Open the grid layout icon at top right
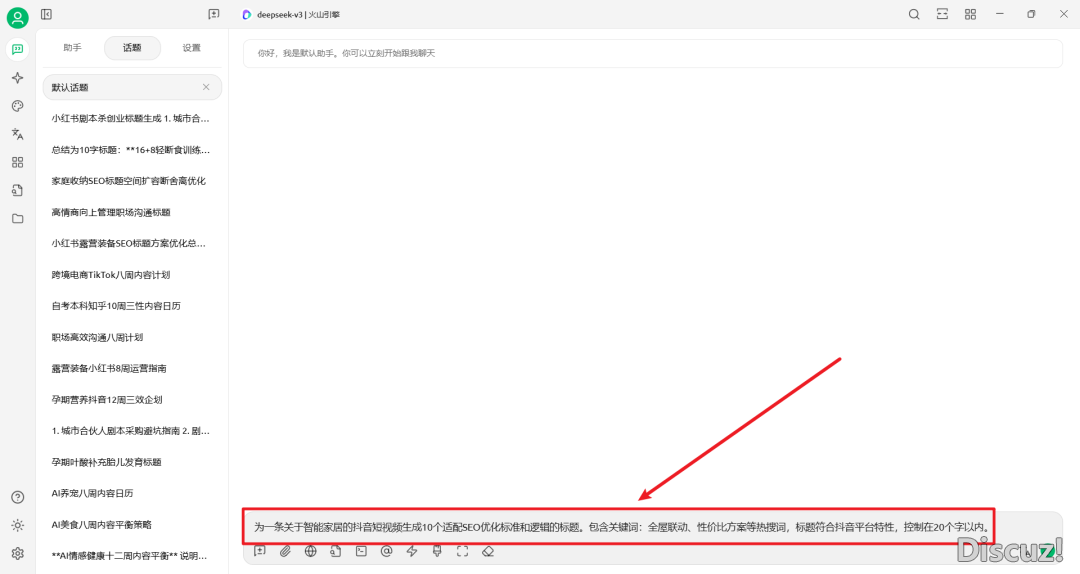 click(970, 14)
